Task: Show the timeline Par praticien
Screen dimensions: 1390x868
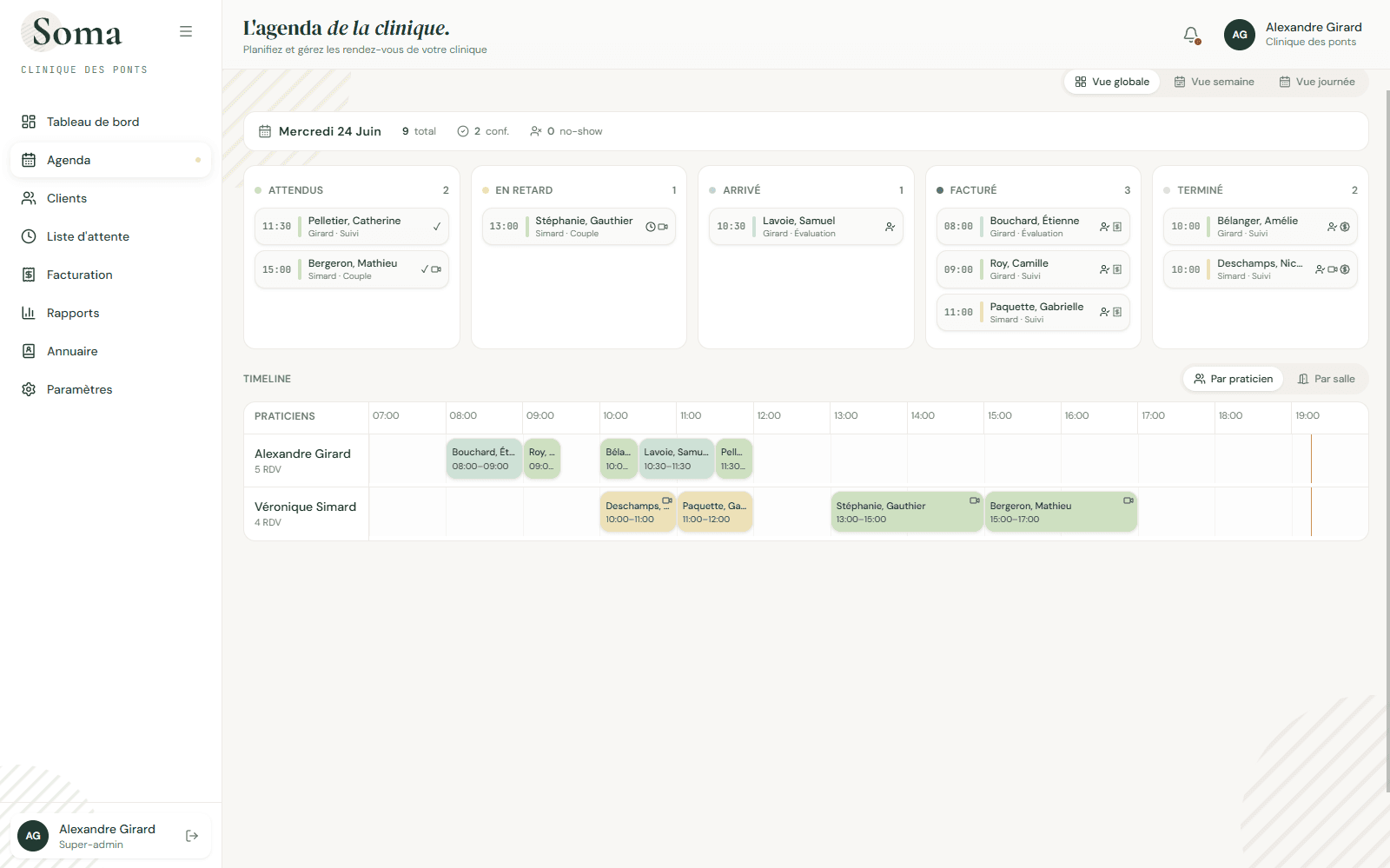Action: coord(1233,379)
